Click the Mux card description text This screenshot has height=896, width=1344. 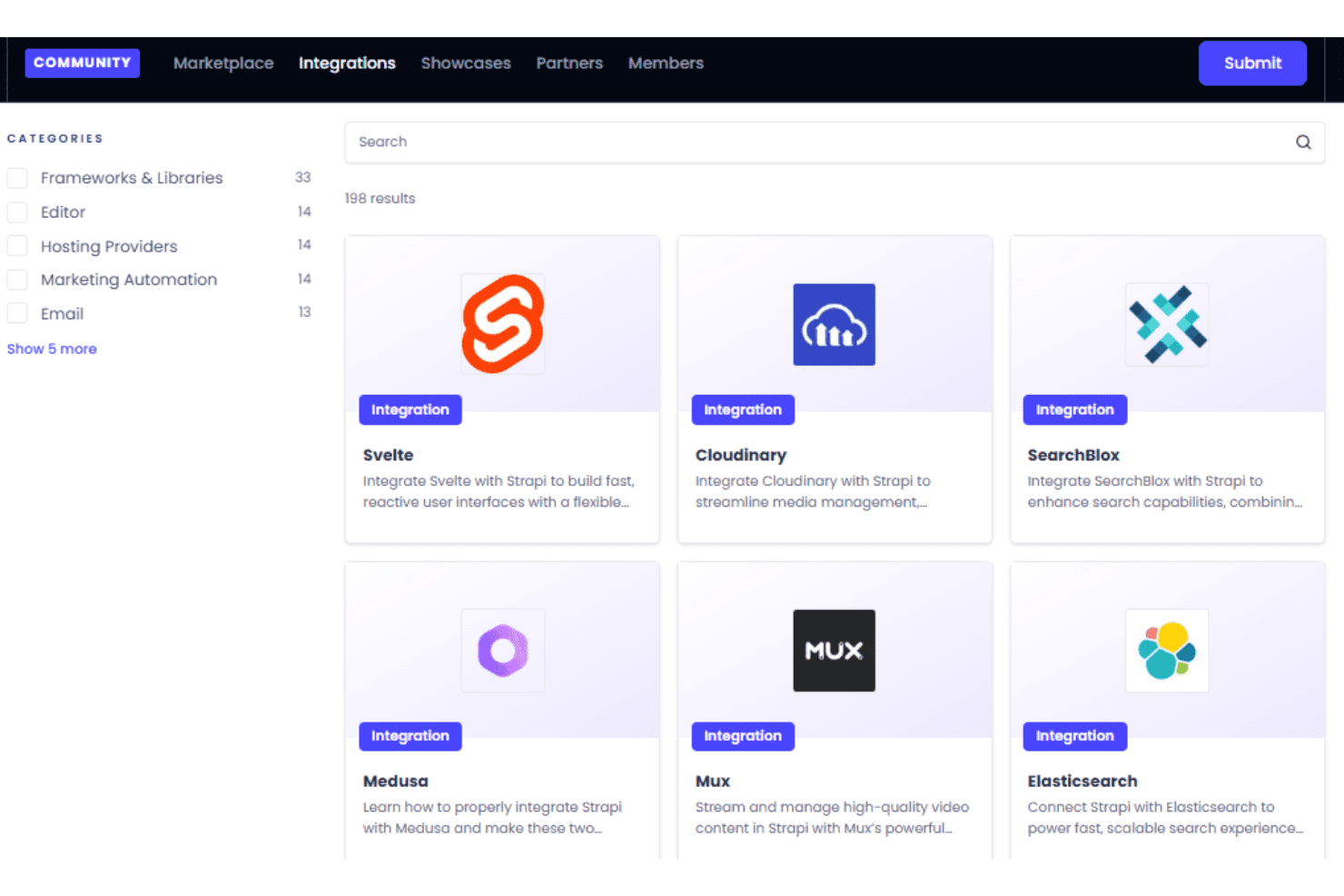click(x=832, y=817)
